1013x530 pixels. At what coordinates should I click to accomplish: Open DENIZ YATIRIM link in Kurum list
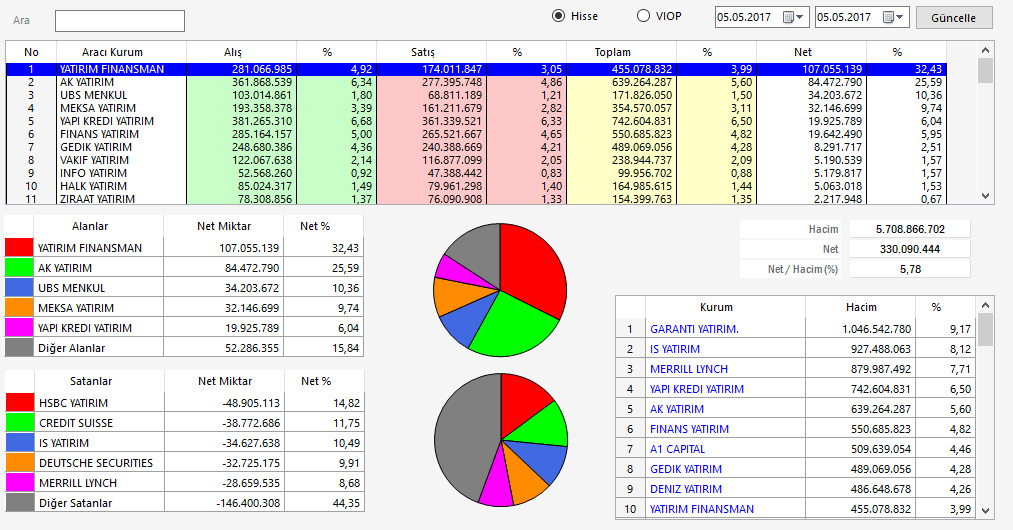coord(686,489)
